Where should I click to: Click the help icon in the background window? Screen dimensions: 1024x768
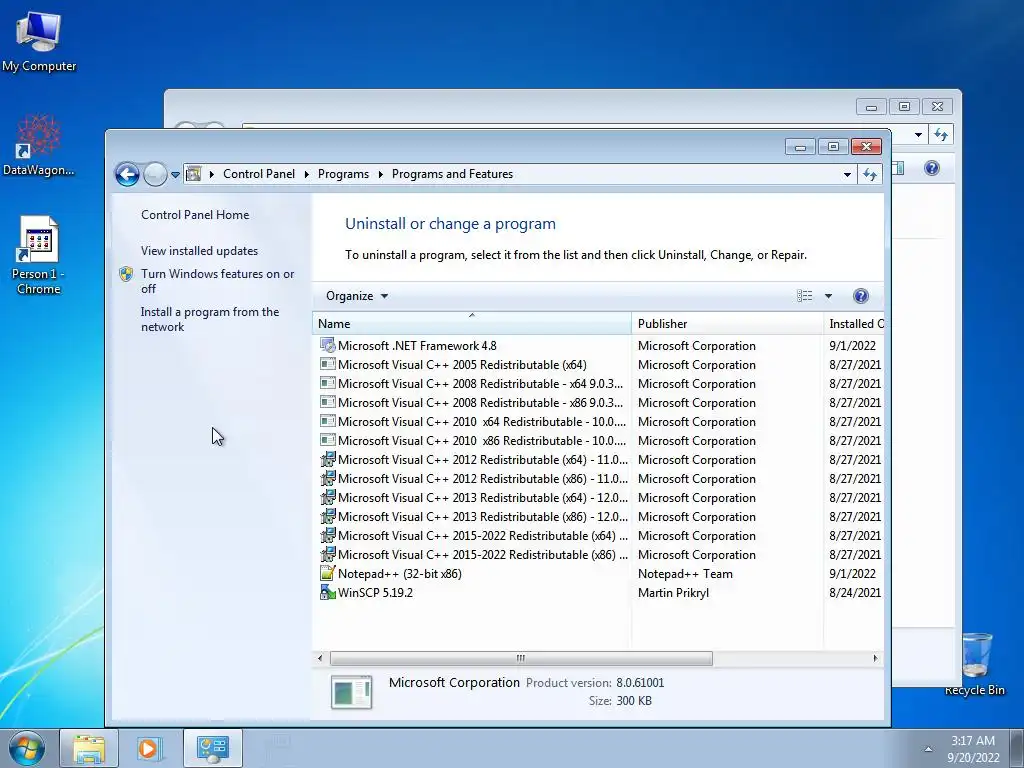[932, 168]
